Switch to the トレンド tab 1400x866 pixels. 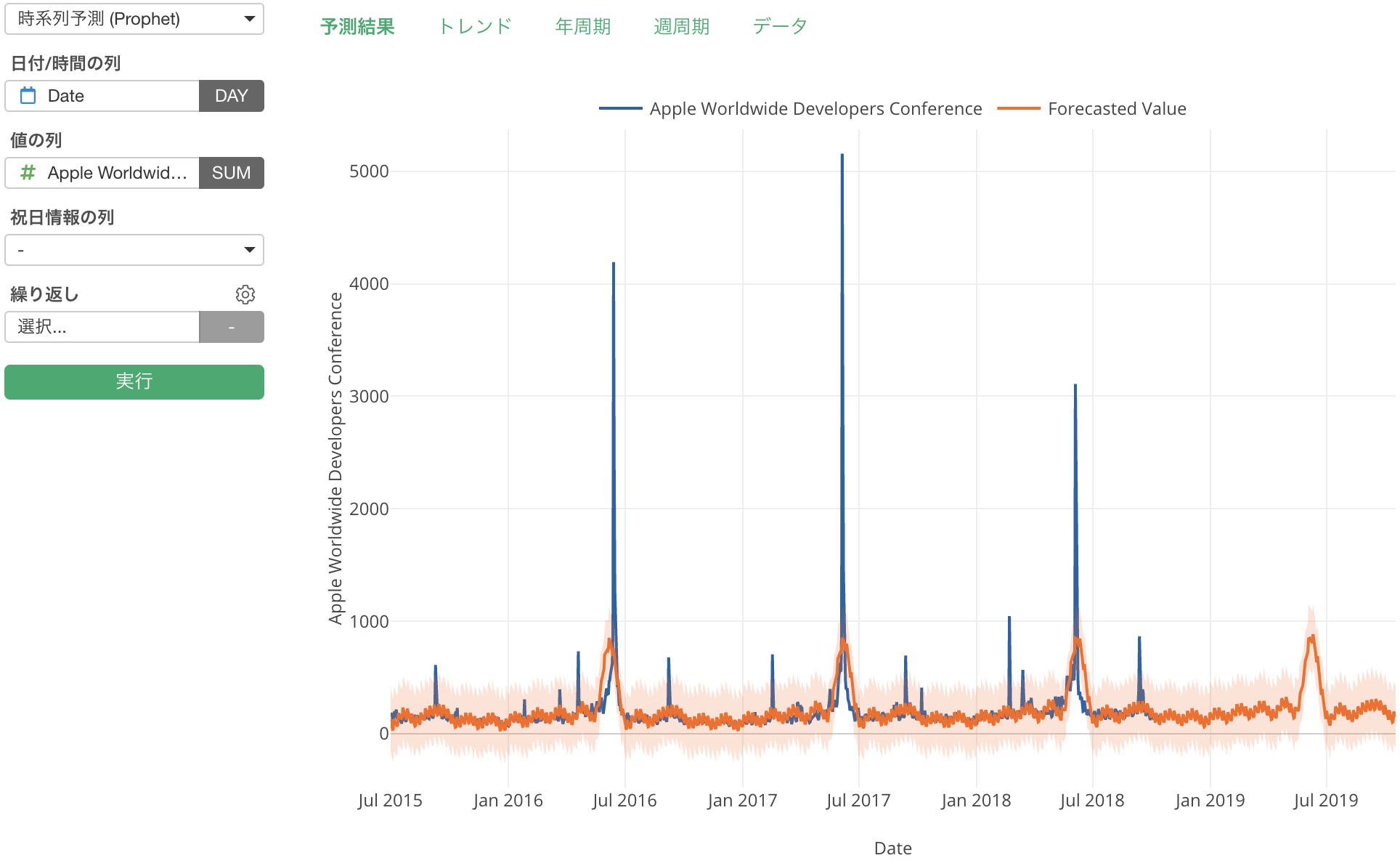(476, 27)
